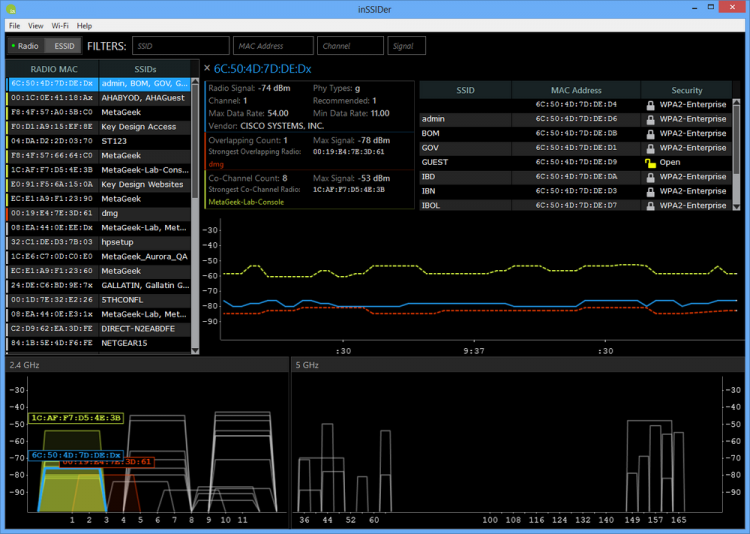
Task: Select the radio 6C:50:4D:7D:DE:Dx row
Action: point(98,84)
